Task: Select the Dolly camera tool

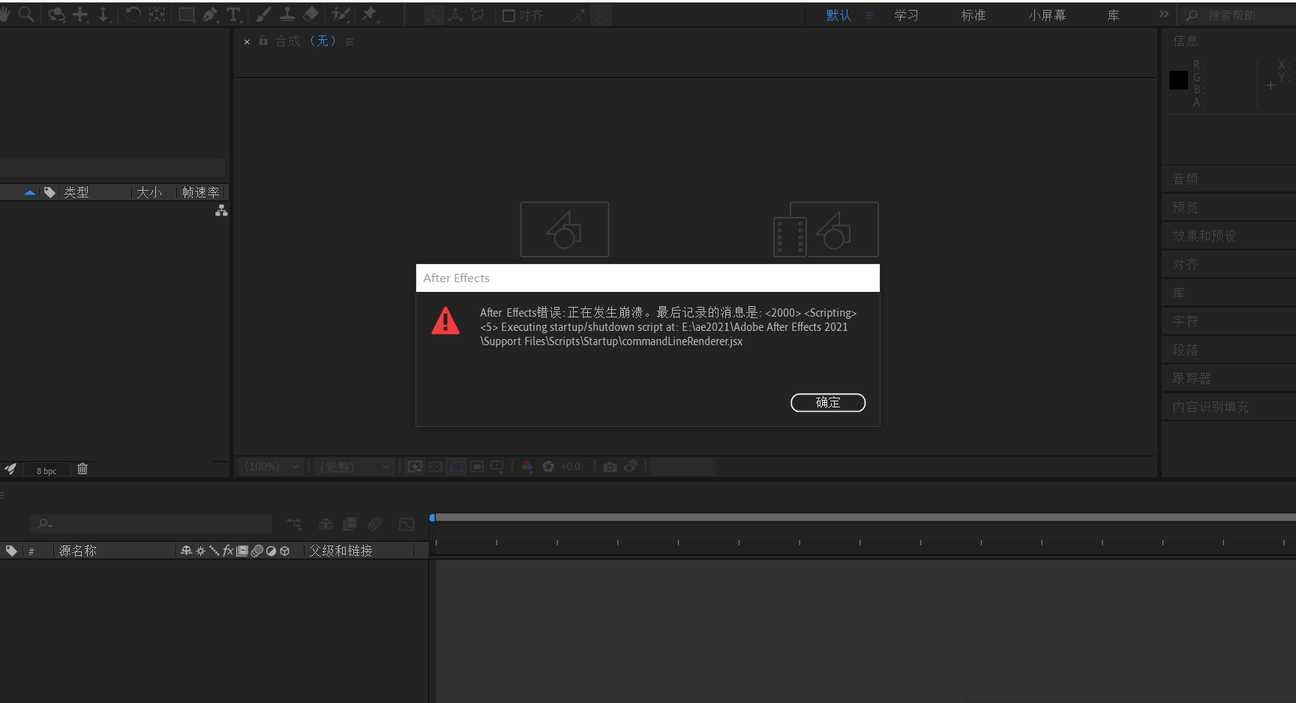Action: tap(103, 15)
